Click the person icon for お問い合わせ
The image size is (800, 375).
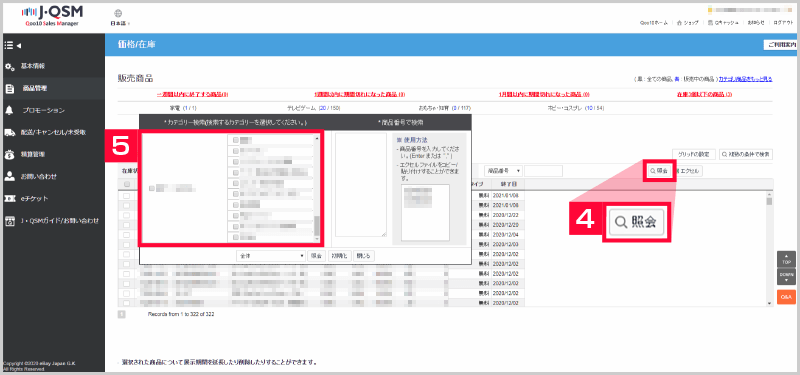coord(9,177)
